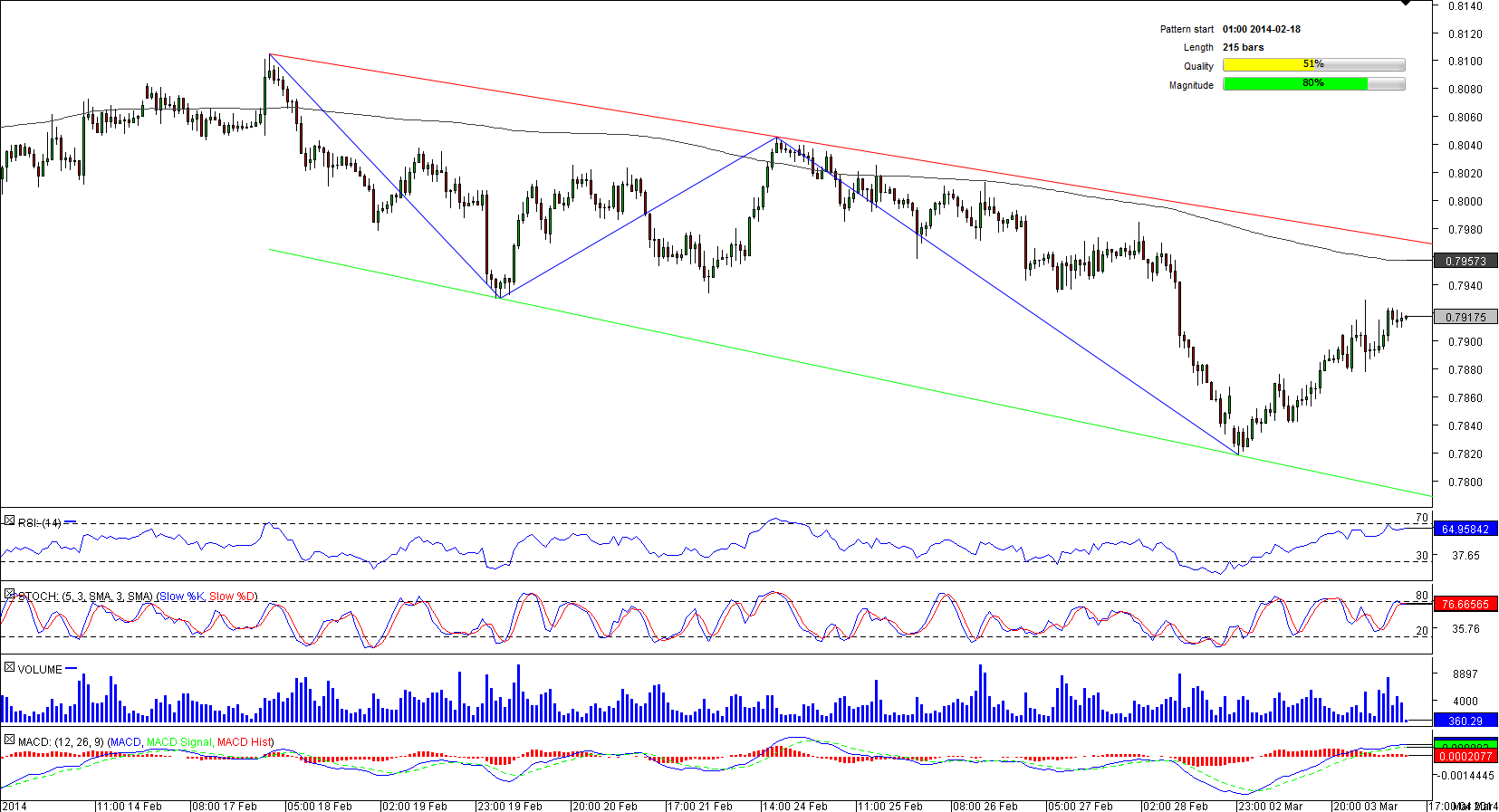
Task: Select the MACD Signal legend label
Action: tap(179, 742)
